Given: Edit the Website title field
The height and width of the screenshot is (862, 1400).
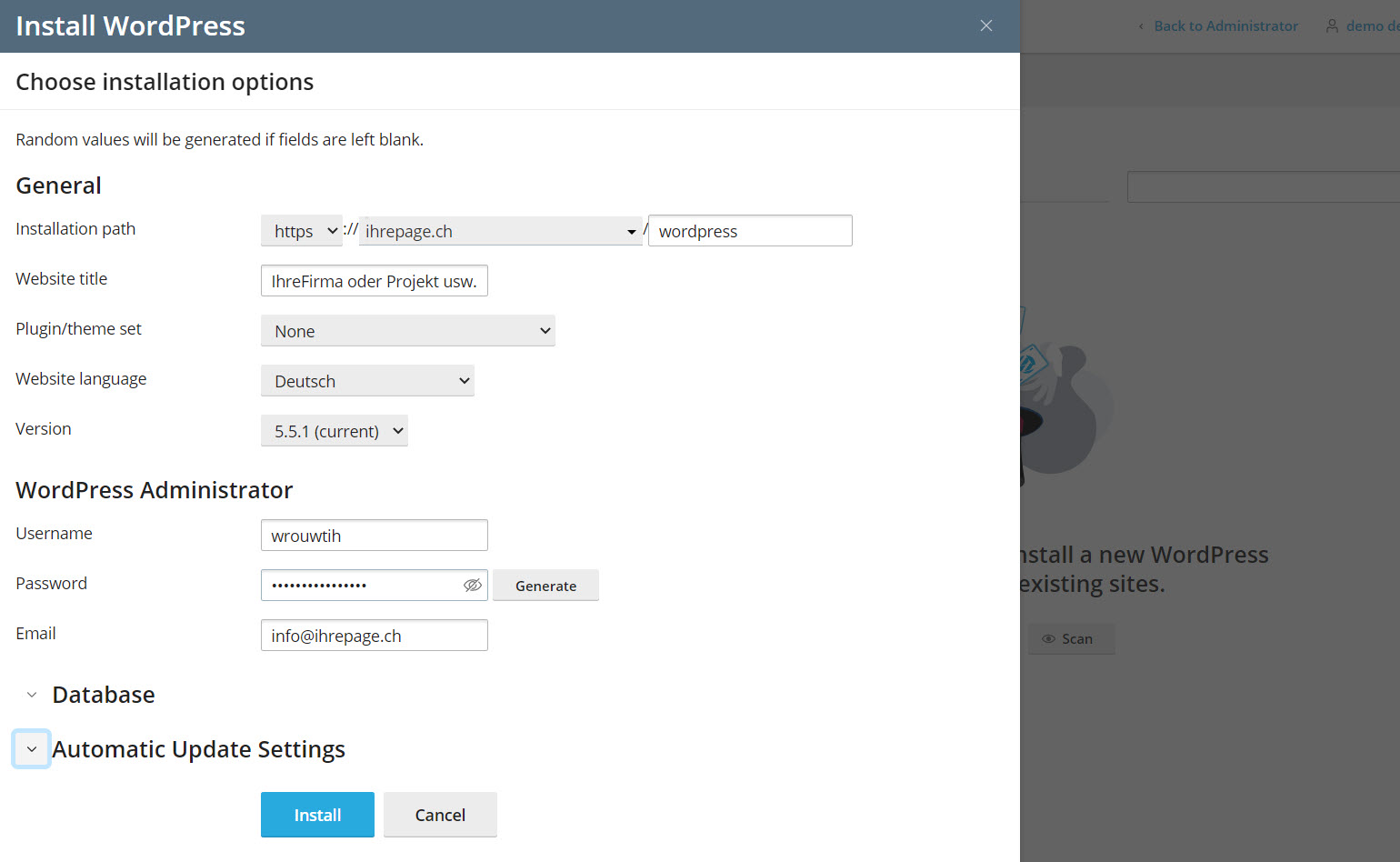Looking at the screenshot, I should coord(374,280).
